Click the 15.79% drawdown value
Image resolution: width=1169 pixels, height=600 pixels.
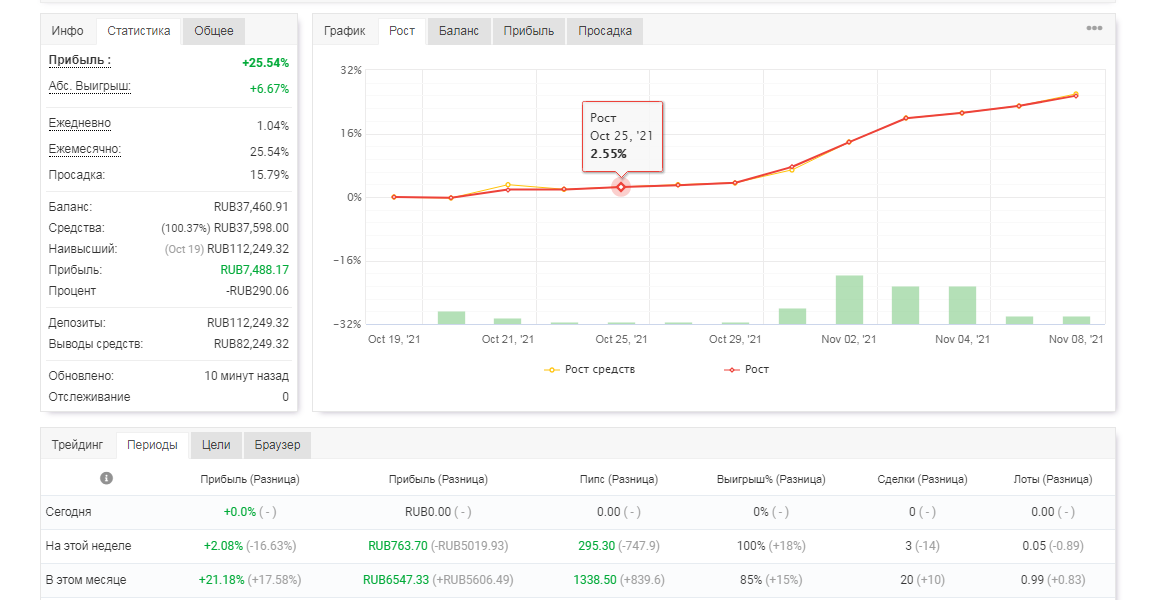269,175
